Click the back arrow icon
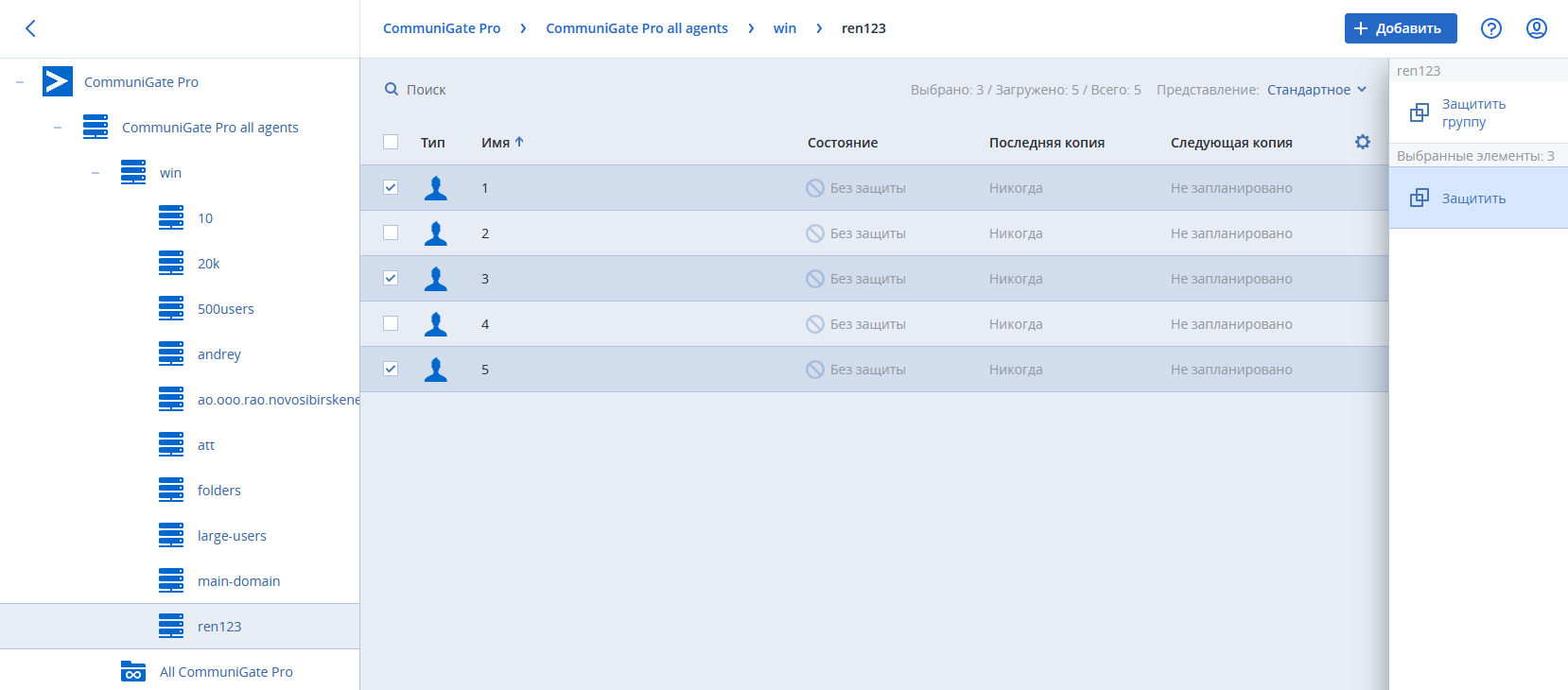 (x=30, y=28)
